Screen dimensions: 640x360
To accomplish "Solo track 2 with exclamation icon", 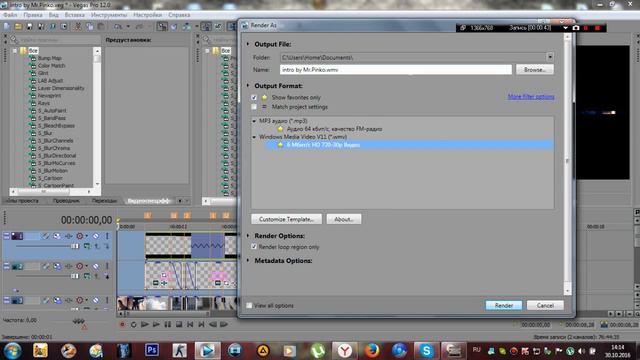I will pos(107,266).
